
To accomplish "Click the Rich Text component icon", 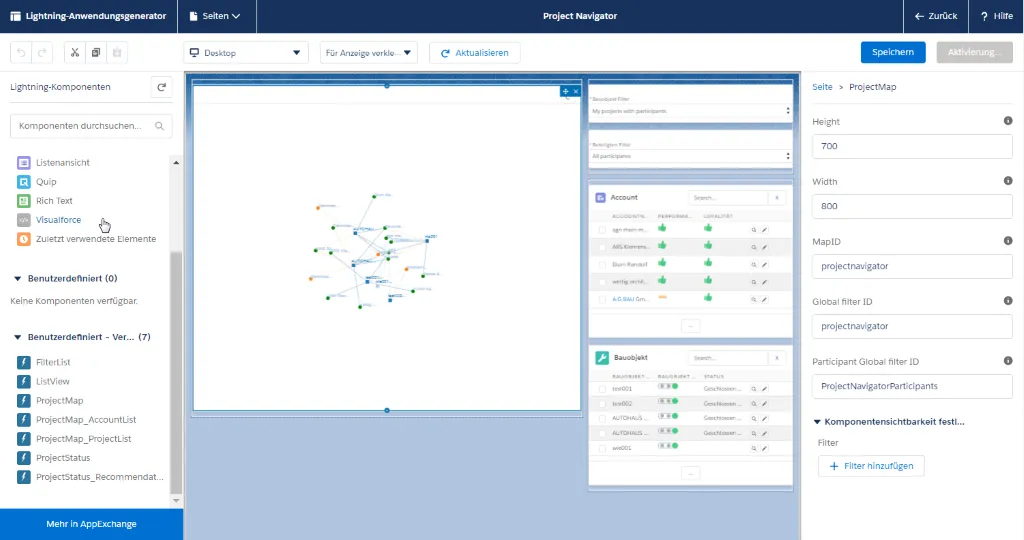I will 24,200.
